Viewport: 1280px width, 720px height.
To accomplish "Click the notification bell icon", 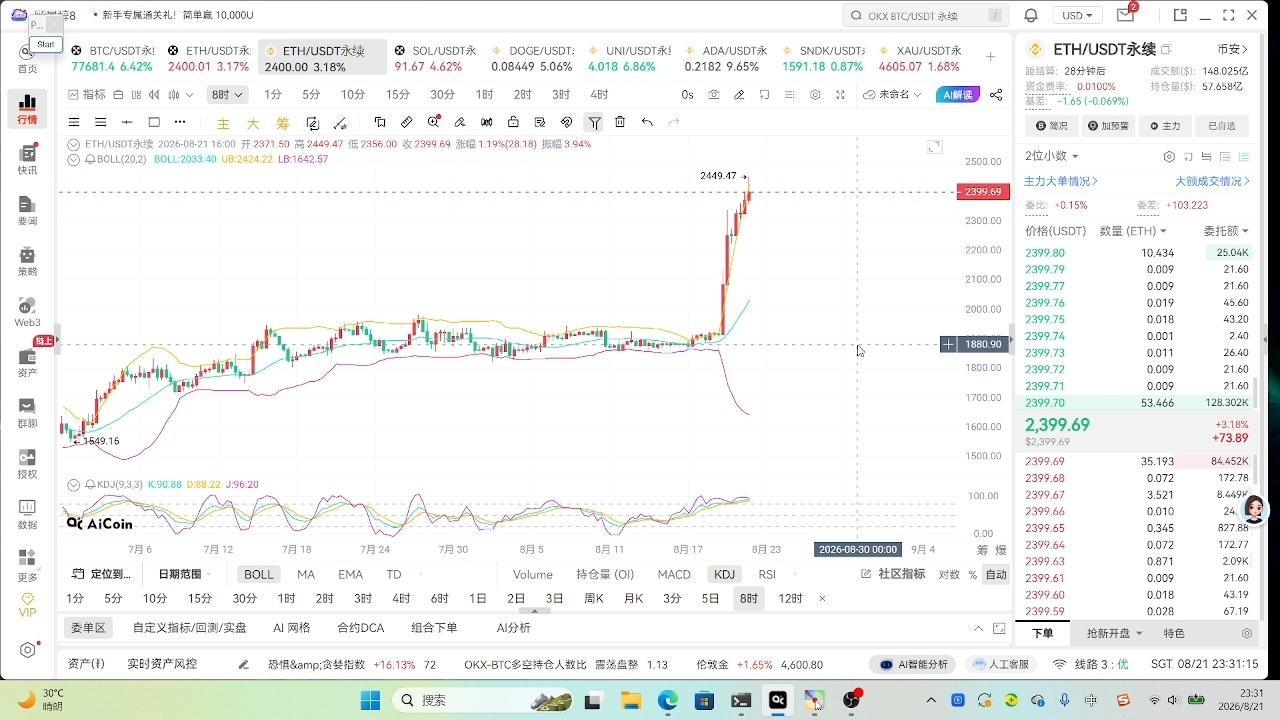I will click(1031, 15).
